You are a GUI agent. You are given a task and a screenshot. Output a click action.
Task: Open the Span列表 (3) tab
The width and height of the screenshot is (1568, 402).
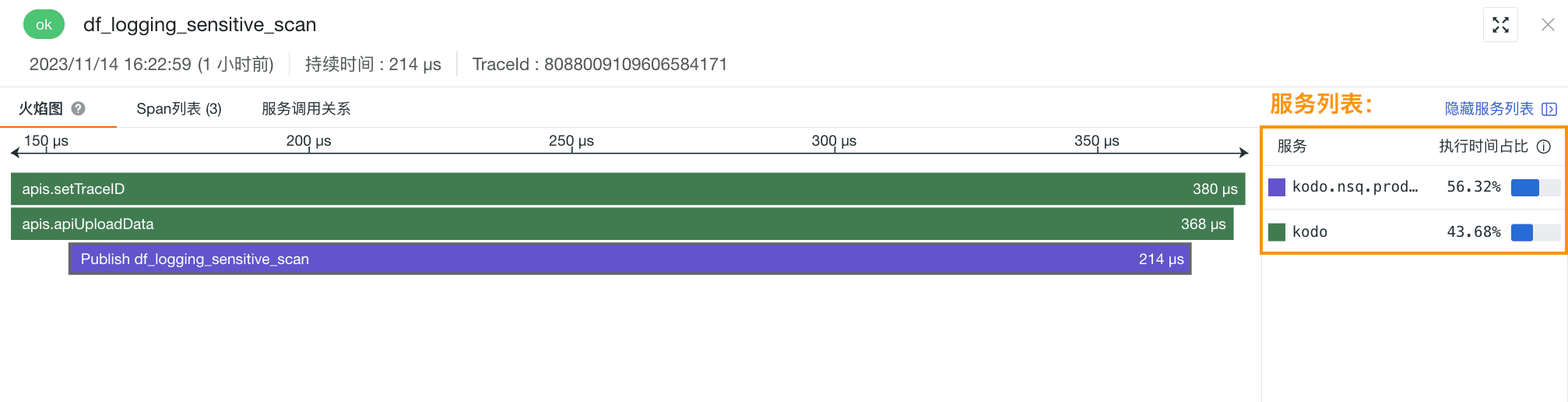(x=179, y=109)
